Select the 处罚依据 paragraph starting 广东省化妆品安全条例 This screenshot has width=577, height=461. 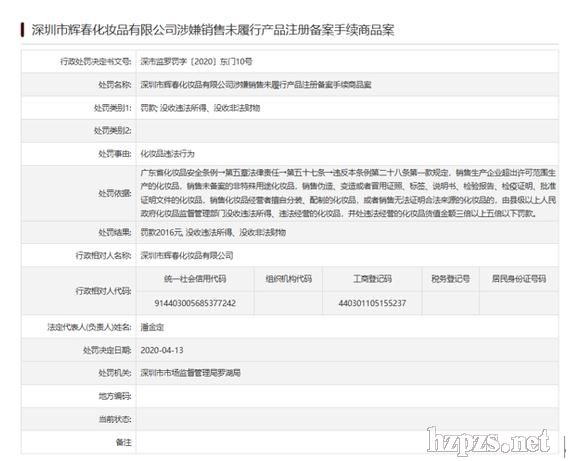[348, 193]
